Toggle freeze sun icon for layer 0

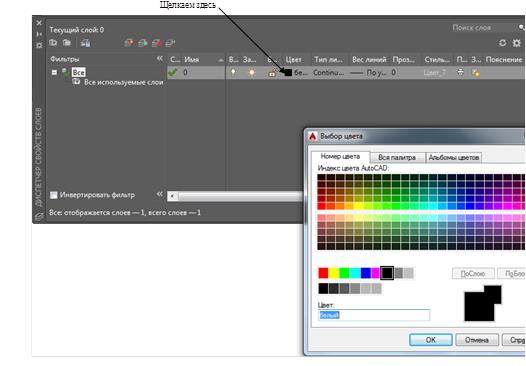[251, 72]
